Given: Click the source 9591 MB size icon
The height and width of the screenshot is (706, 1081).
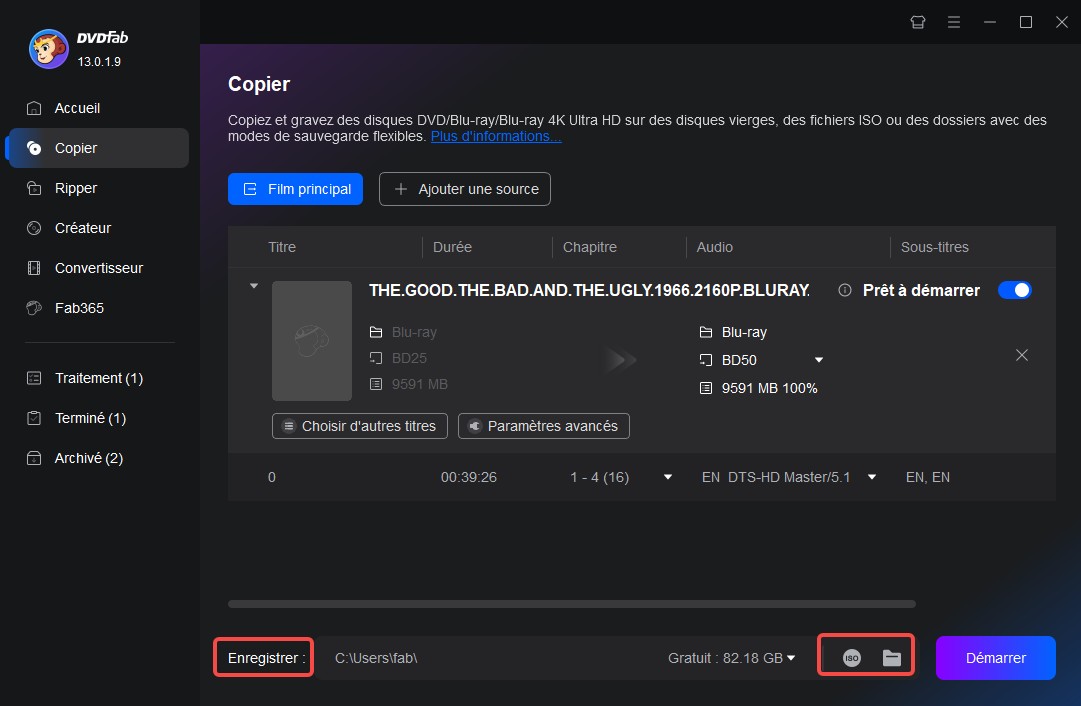Looking at the screenshot, I should pyautogui.click(x=376, y=384).
